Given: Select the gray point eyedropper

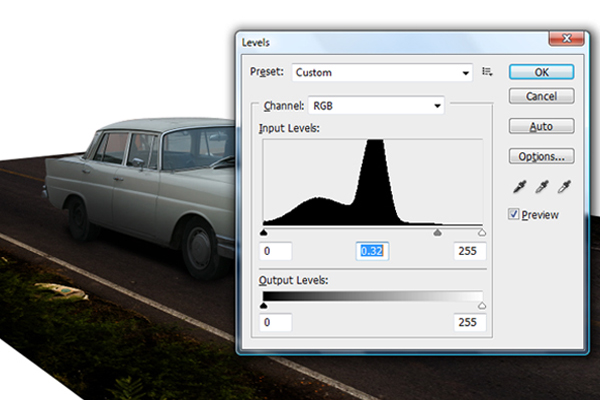Looking at the screenshot, I should [x=542, y=187].
